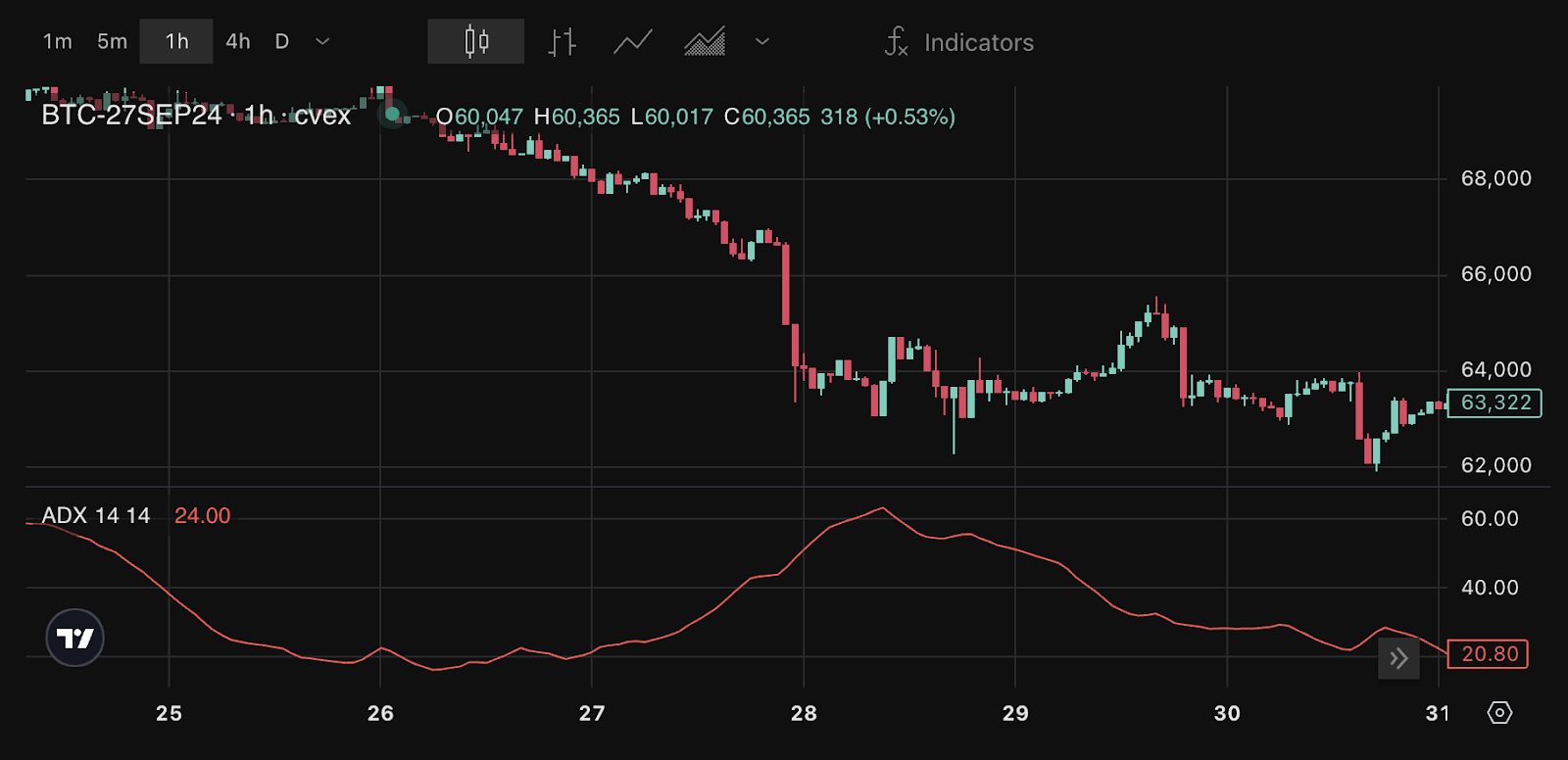The width and height of the screenshot is (1568, 760).
Task: Switch to the 5m timeframe
Action: click(x=112, y=41)
